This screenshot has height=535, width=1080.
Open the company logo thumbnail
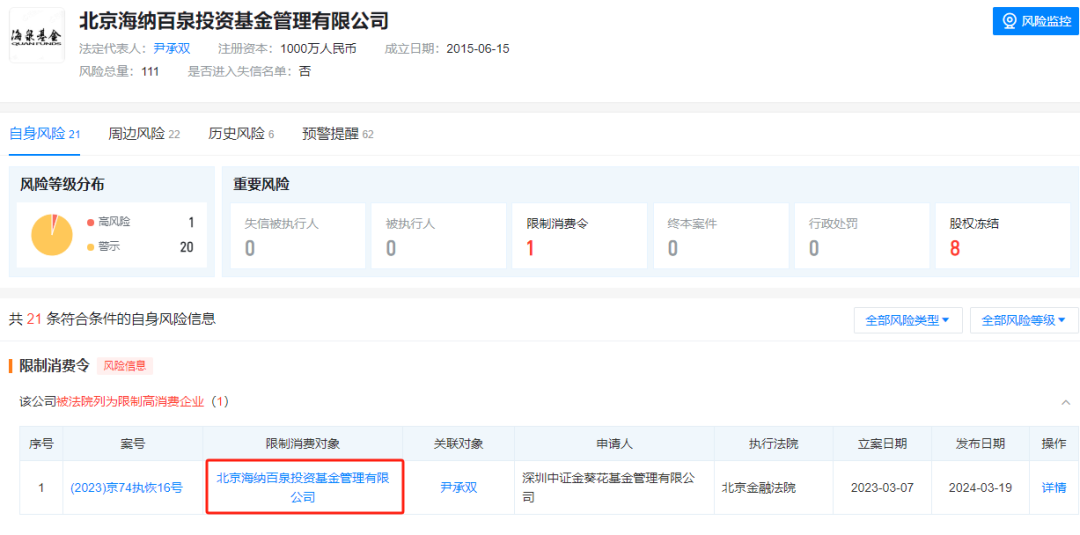[x=37, y=35]
